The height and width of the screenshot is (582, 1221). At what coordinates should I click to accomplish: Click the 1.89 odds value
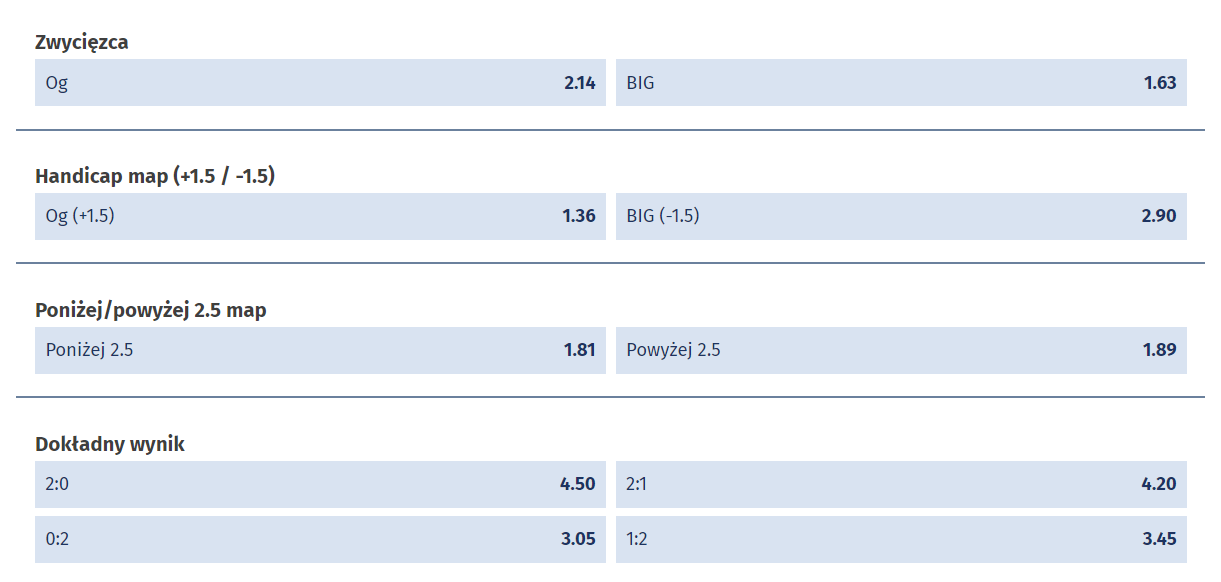[1159, 350]
